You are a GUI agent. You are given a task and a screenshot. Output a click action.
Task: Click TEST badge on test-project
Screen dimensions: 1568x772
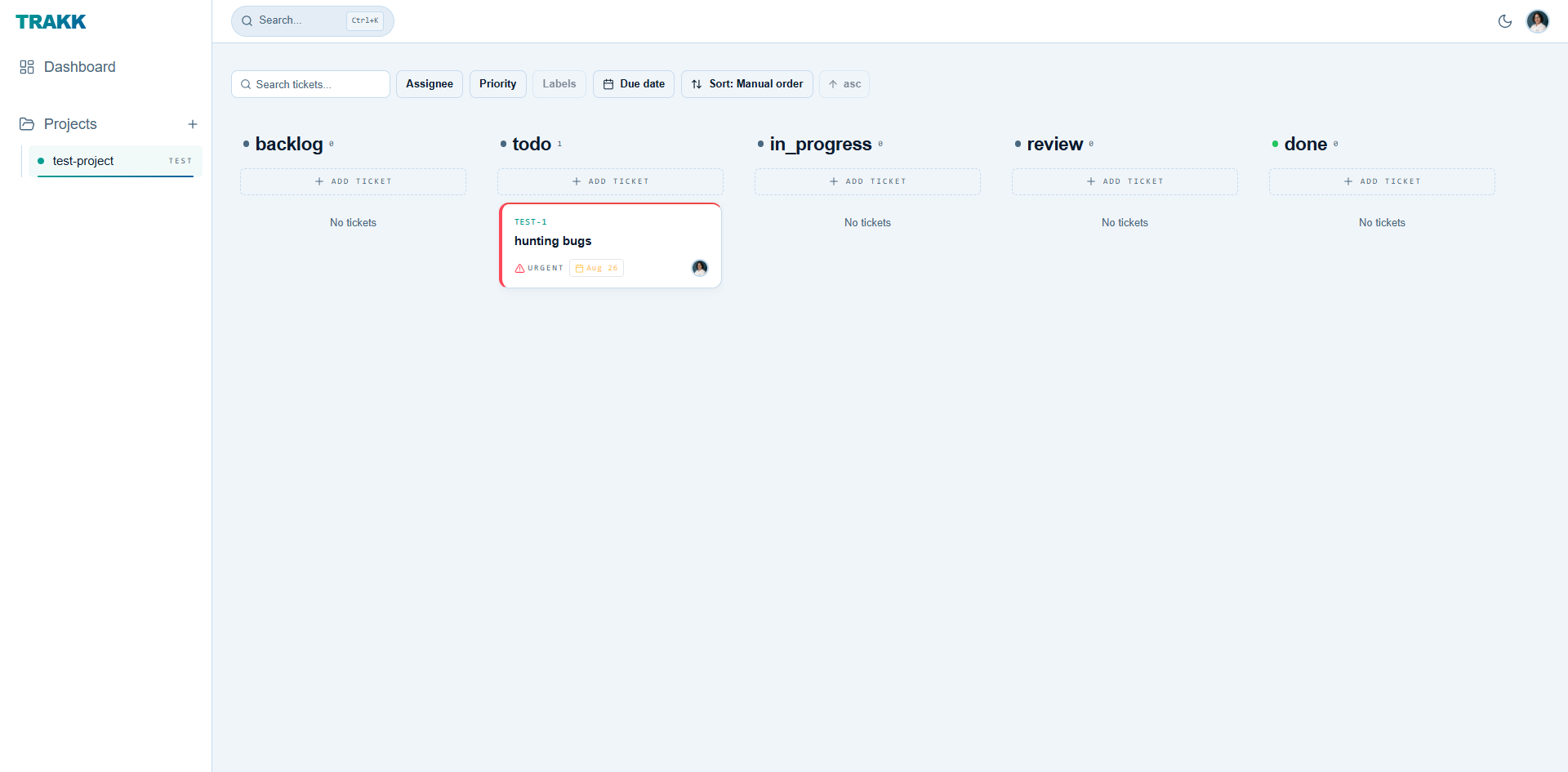coord(180,161)
